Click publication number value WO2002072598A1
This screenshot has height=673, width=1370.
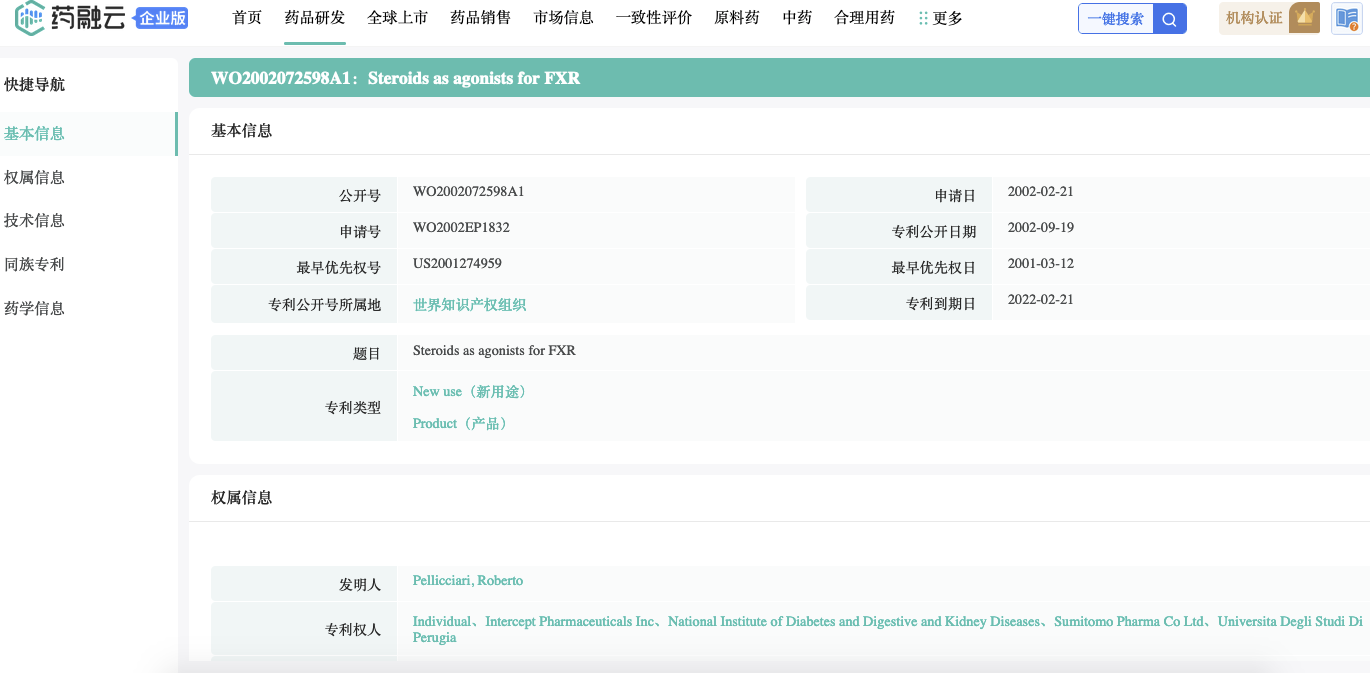(x=469, y=191)
